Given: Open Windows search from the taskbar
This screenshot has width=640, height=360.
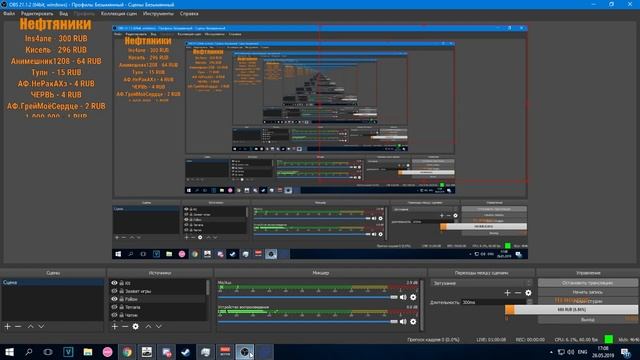Looking at the screenshot, I should coord(29,352).
